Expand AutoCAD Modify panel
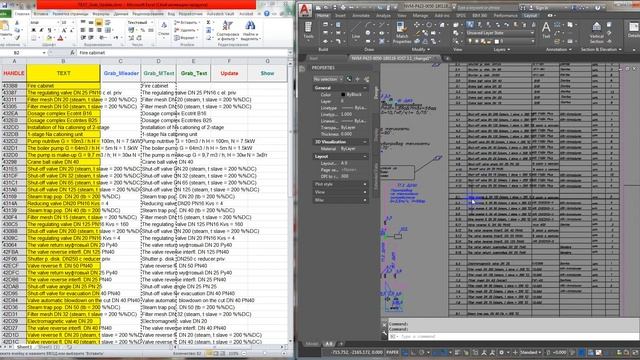The height and width of the screenshot is (360, 640). pyautogui.click(x=420, y=49)
